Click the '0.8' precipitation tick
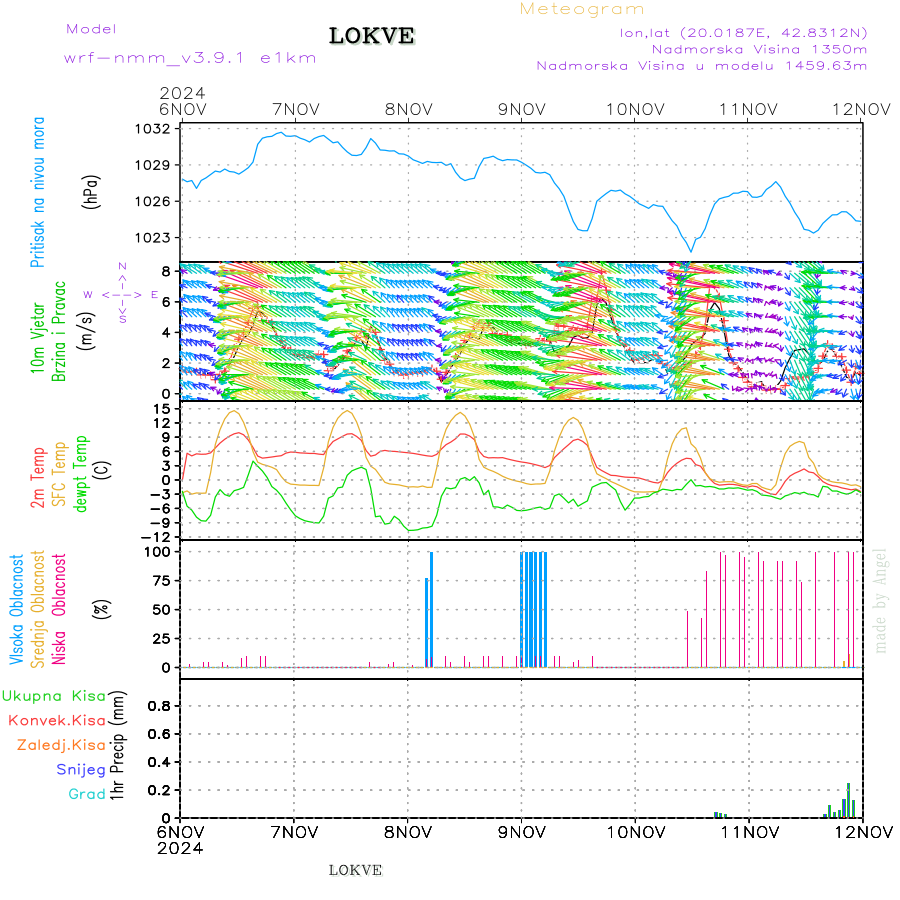Image resolution: width=900 pixels, height=900 pixels. click(x=159, y=706)
